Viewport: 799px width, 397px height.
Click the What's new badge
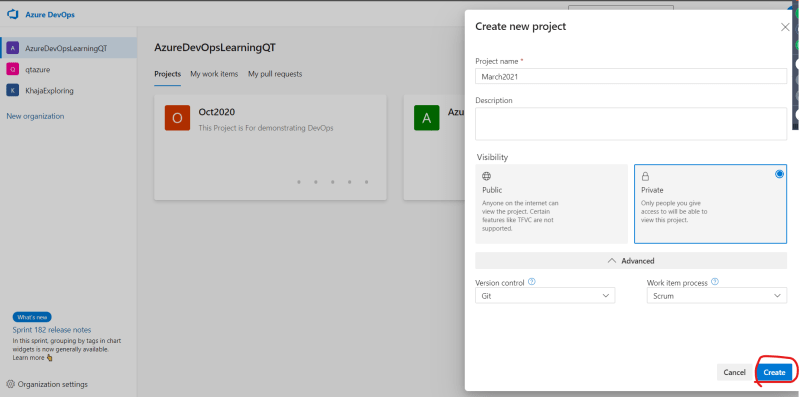point(32,317)
